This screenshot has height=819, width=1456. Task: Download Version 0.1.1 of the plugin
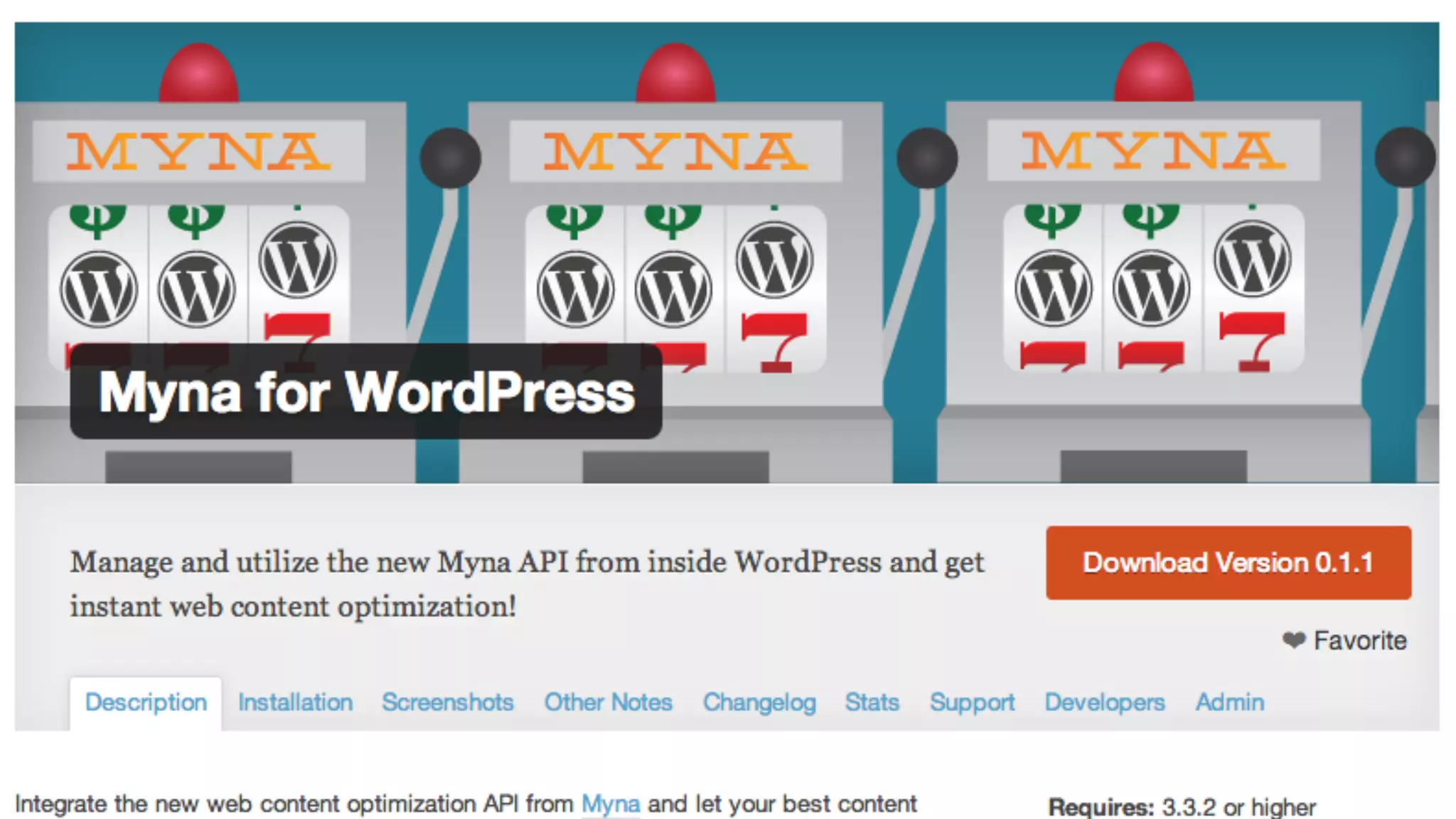pyautogui.click(x=1228, y=562)
